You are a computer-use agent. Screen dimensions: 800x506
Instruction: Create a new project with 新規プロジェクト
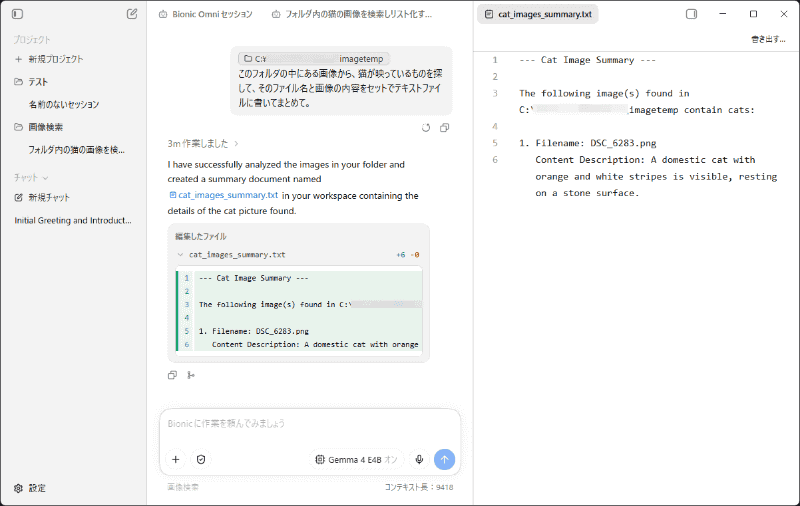click(49, 59)
